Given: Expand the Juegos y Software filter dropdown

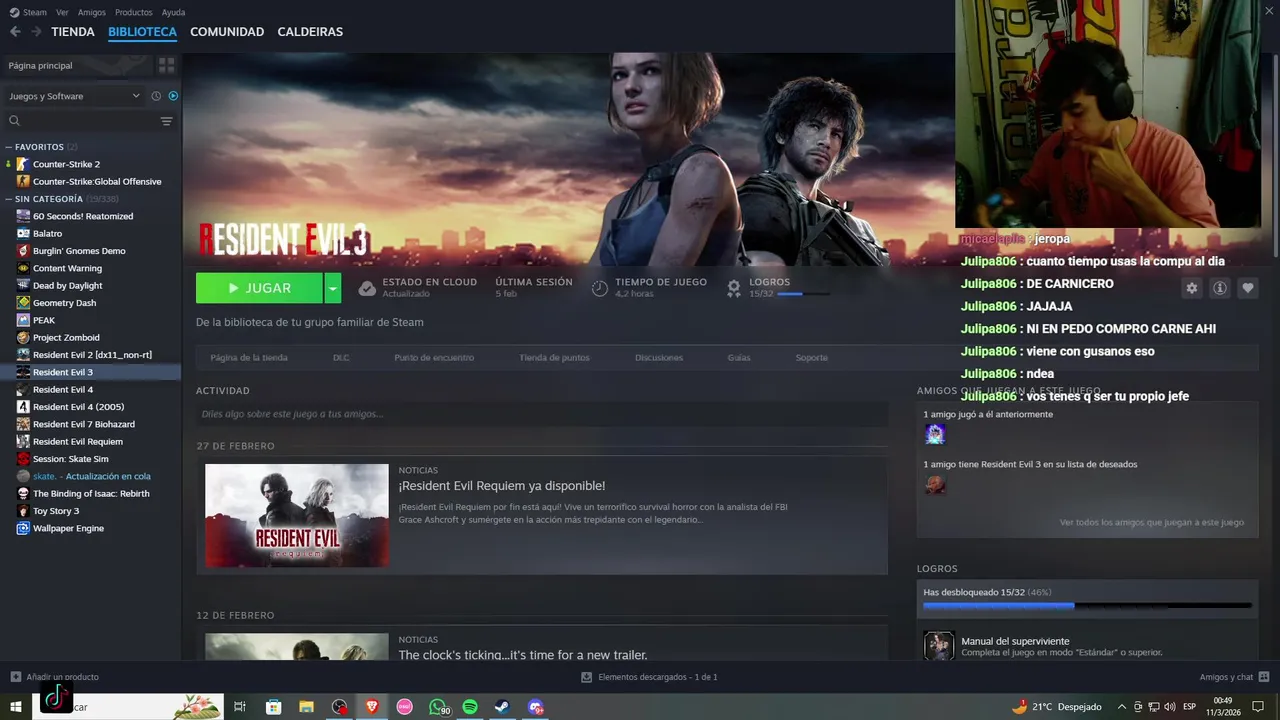Looking at the screenshot, I should tap(75, 96).
